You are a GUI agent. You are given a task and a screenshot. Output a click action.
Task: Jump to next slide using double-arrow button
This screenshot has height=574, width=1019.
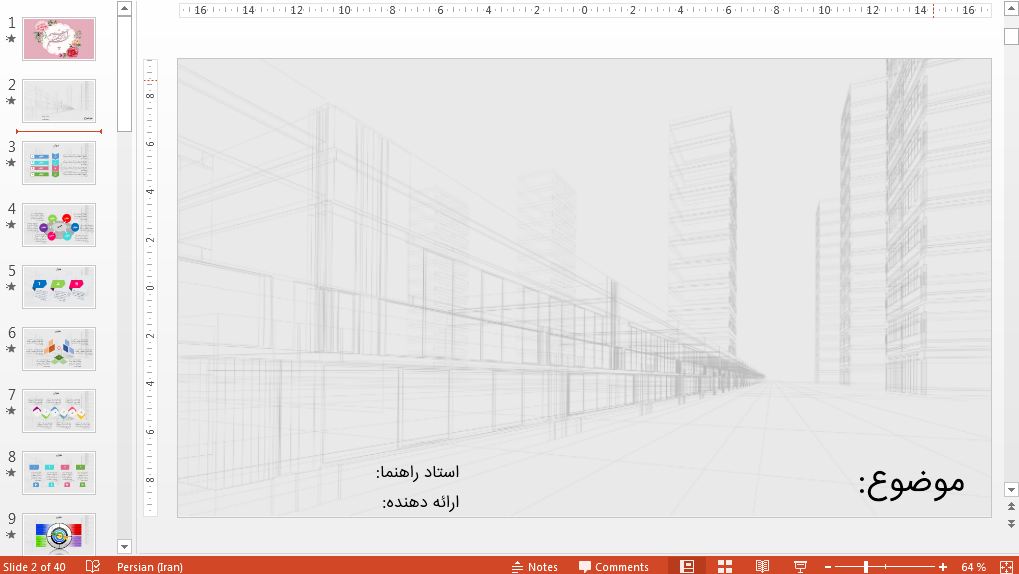[1011, 523]
